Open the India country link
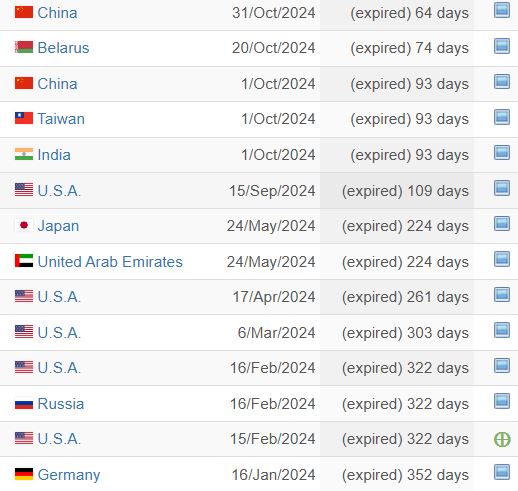The width and height of the screenshot is (518, 491). pyautogui.click(x=54, y=155)
